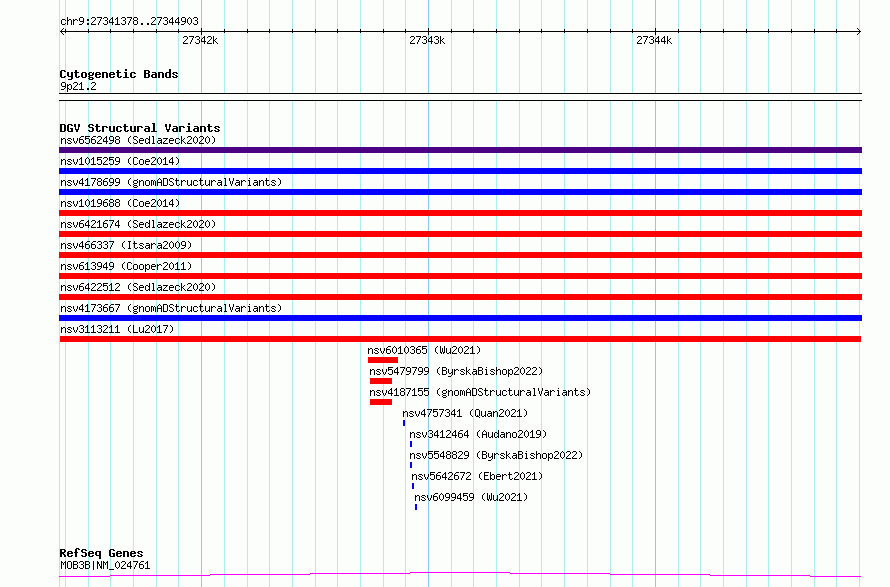Select the red nsv613949 variant bar

[x=460, y=276]
